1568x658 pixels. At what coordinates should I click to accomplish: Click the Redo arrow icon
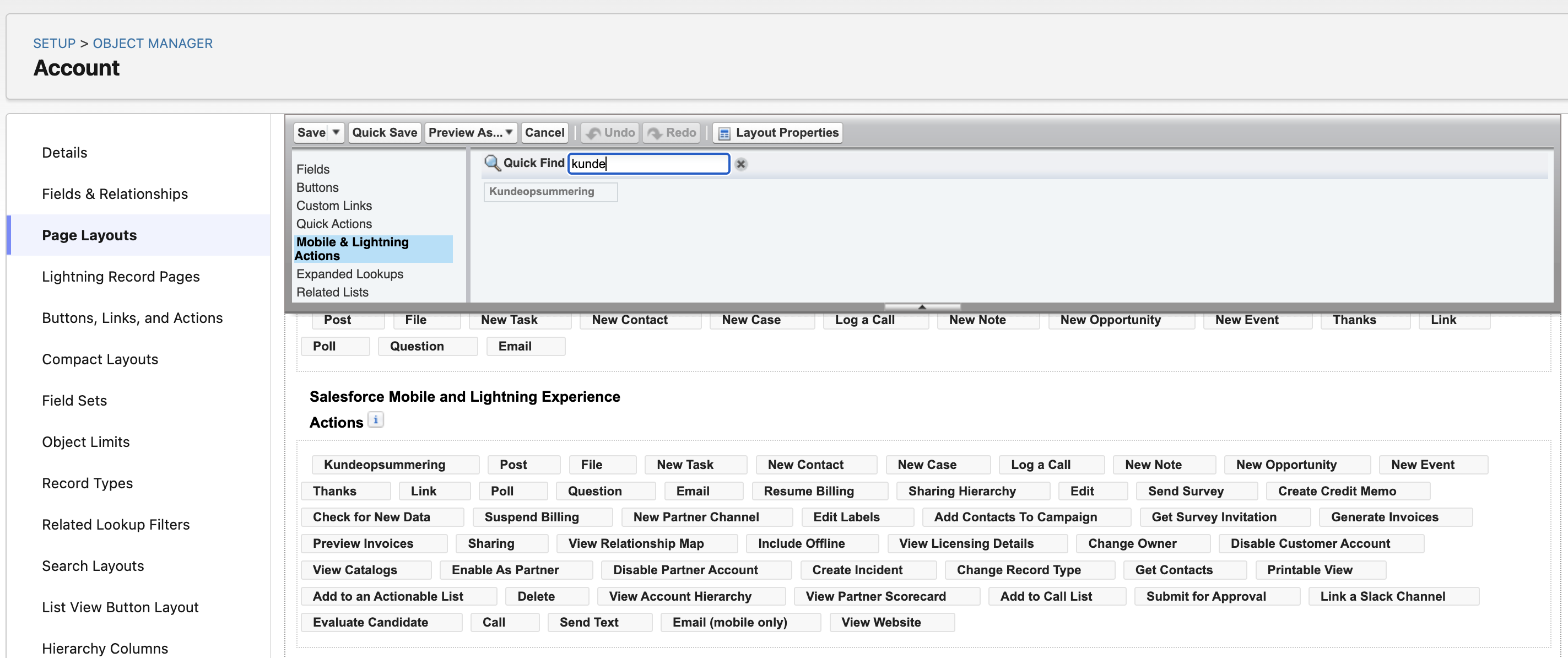coord(656,132)
